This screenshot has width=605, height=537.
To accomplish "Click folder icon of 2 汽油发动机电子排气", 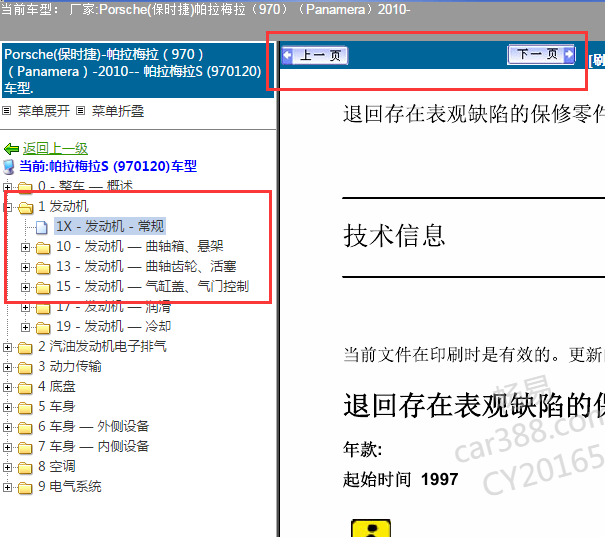I will (x=25, y=348).
